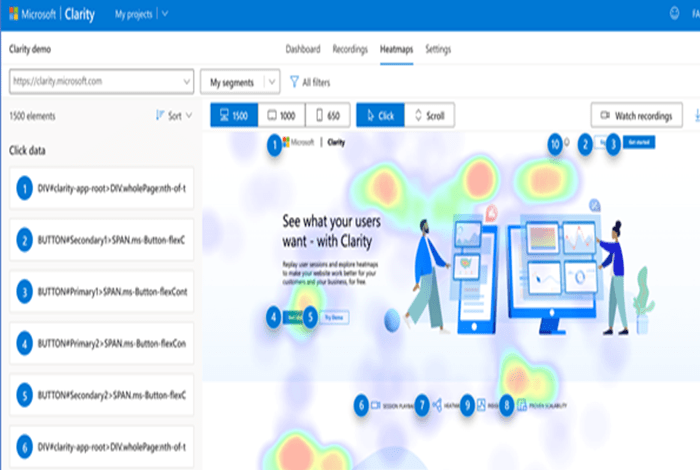Viewport: 700px width, 470px height.
Task: Open the My projects dropdown
Action: pos(142,14)
